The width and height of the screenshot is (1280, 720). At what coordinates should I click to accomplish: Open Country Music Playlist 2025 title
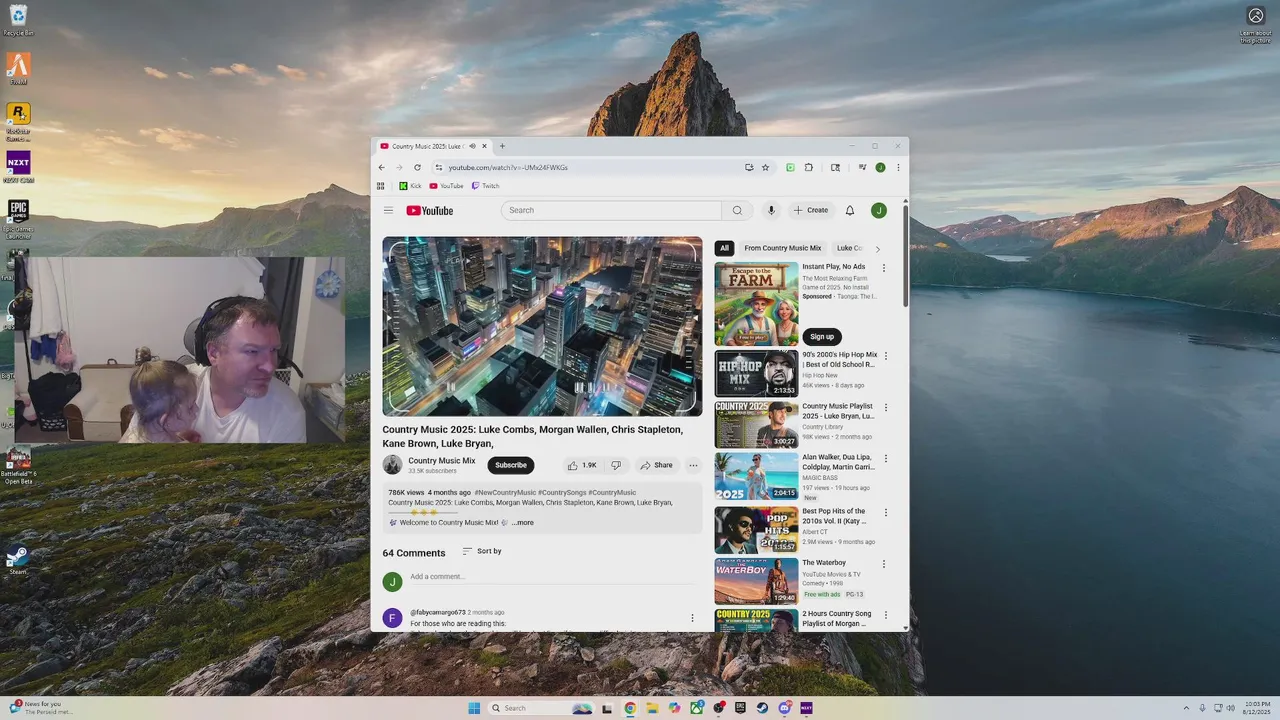(838, 411)
